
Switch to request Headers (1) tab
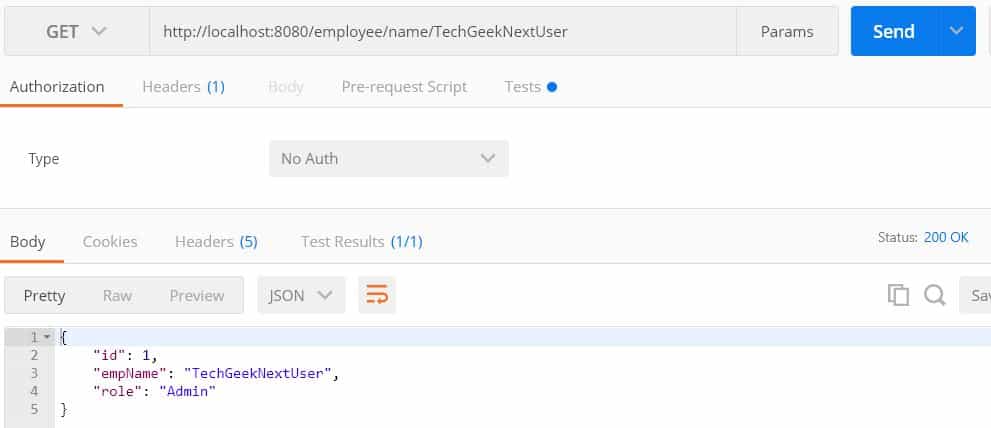tap(183, 87)
